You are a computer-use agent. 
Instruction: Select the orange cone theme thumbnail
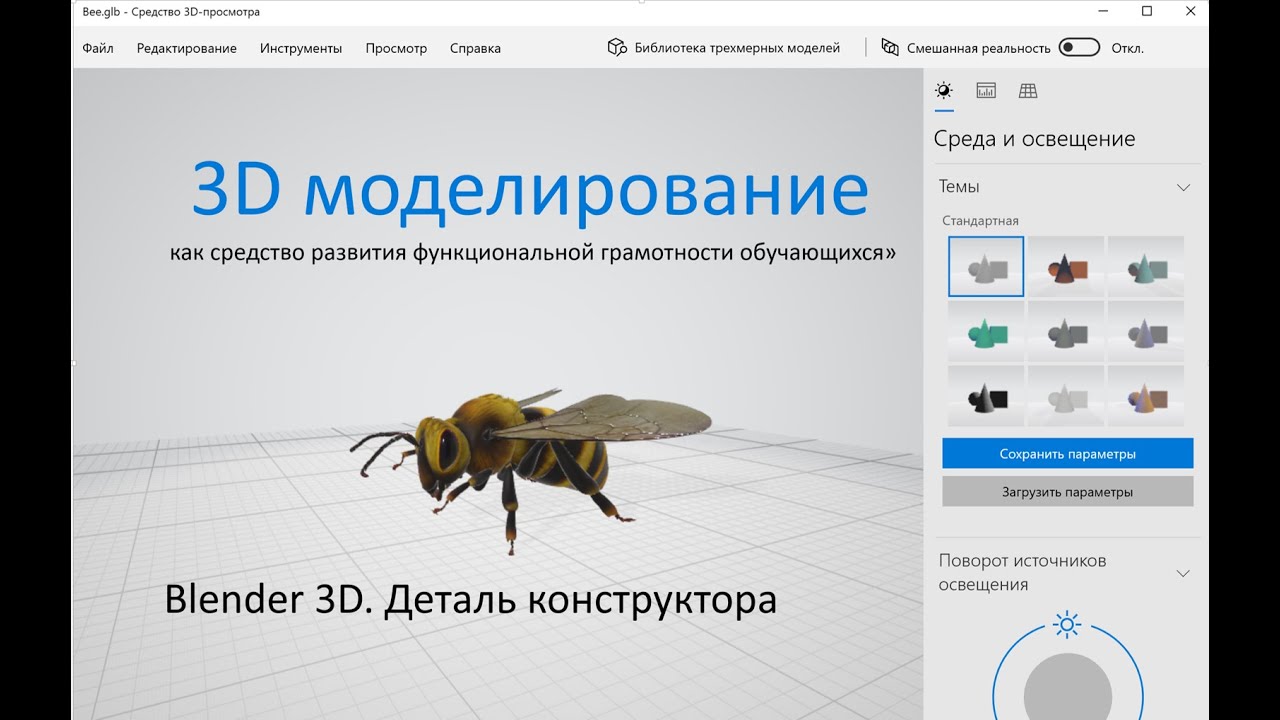click(1066, 266)
